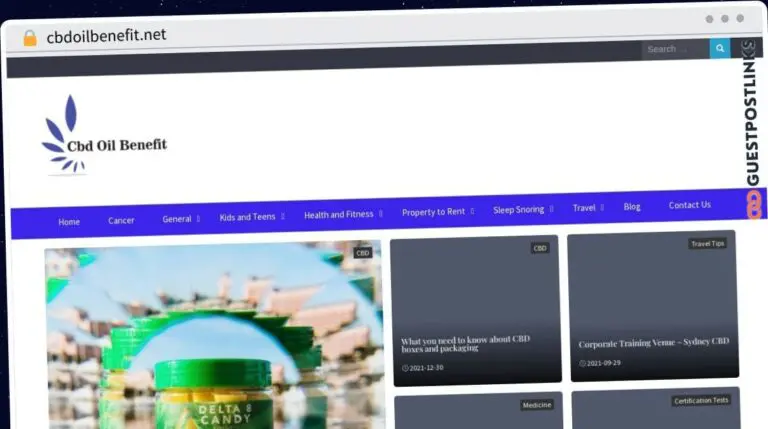Screen dimensions: 768x429
Task: Open the Home menu item
Action: pos(69,222)
